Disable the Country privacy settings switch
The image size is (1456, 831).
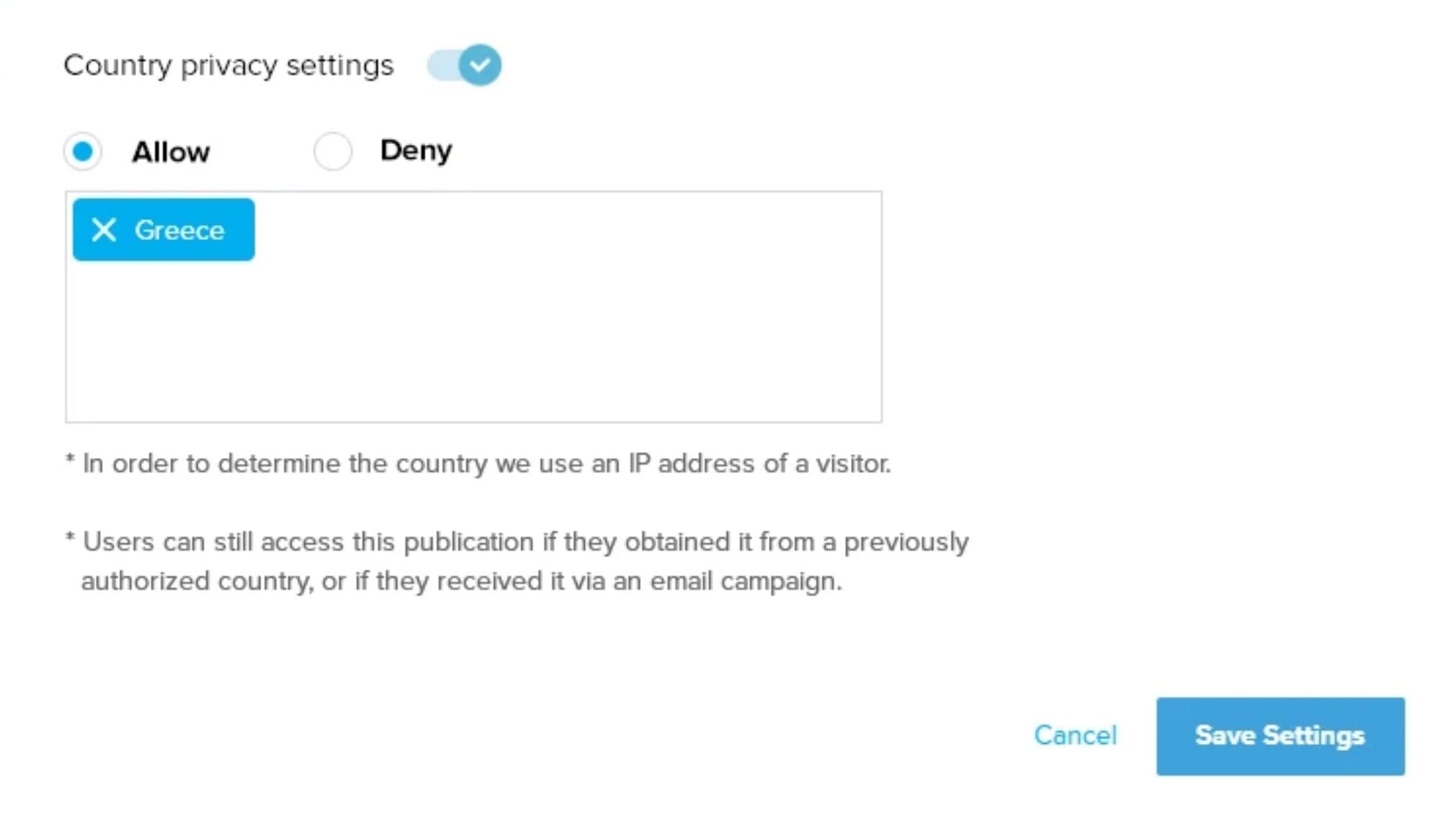tap(464, 65)
